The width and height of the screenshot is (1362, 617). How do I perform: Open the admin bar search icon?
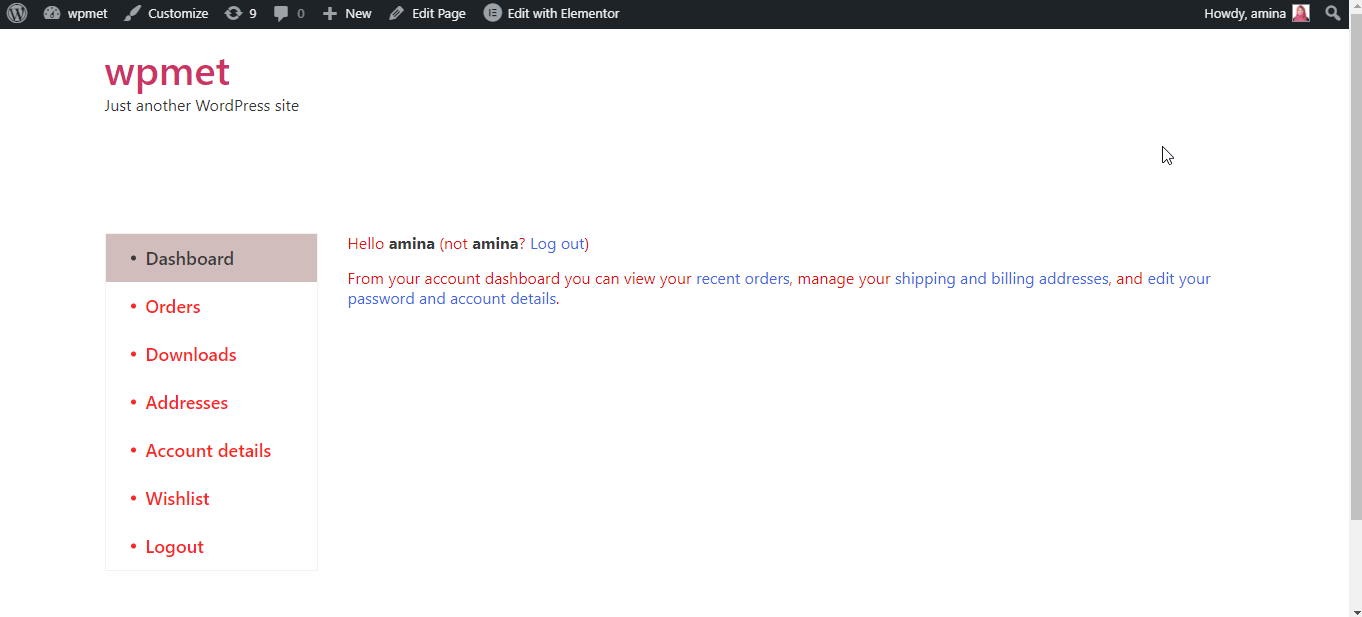pos(1333,14)
